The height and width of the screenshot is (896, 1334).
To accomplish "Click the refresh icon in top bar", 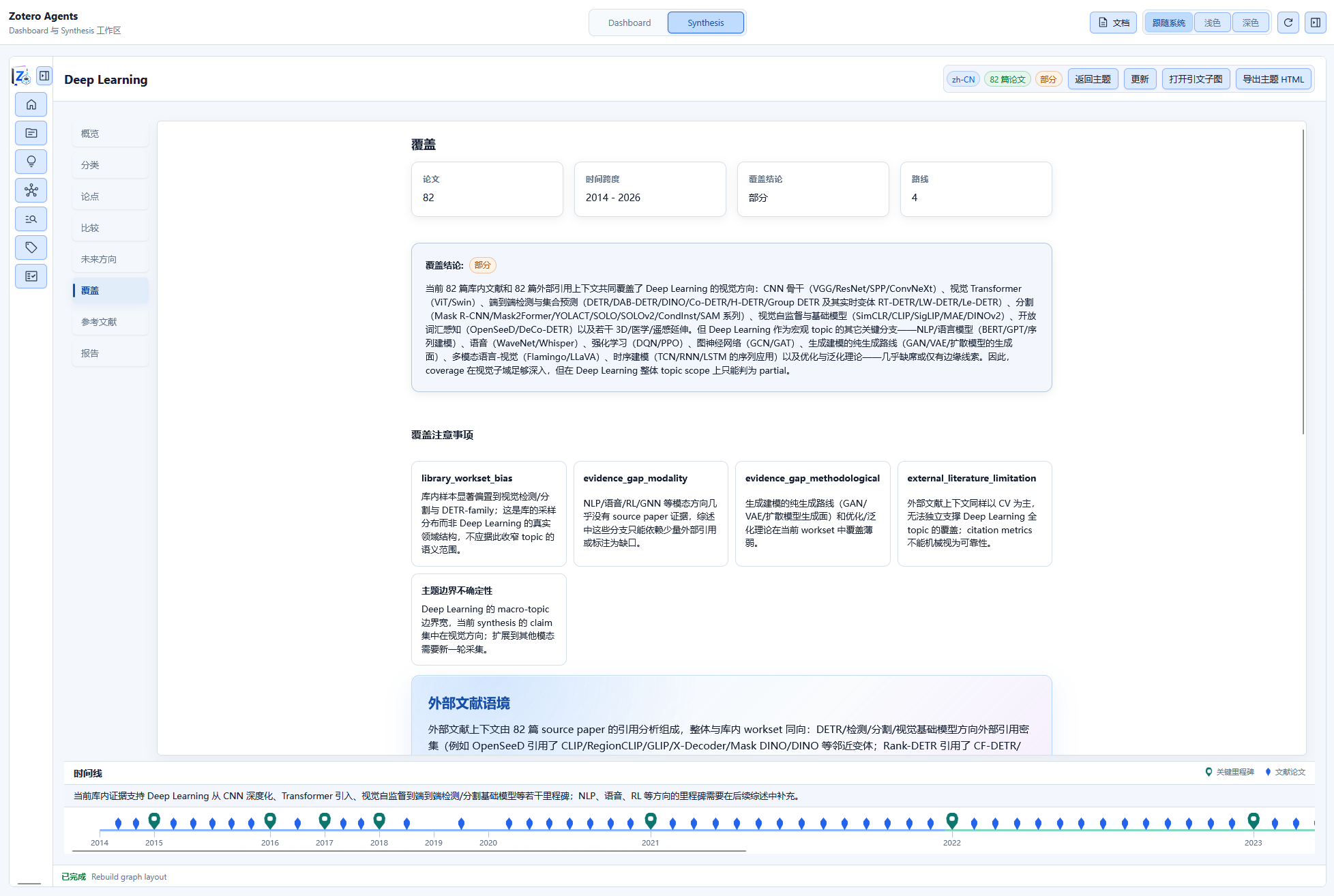I will click(1288, 23).
